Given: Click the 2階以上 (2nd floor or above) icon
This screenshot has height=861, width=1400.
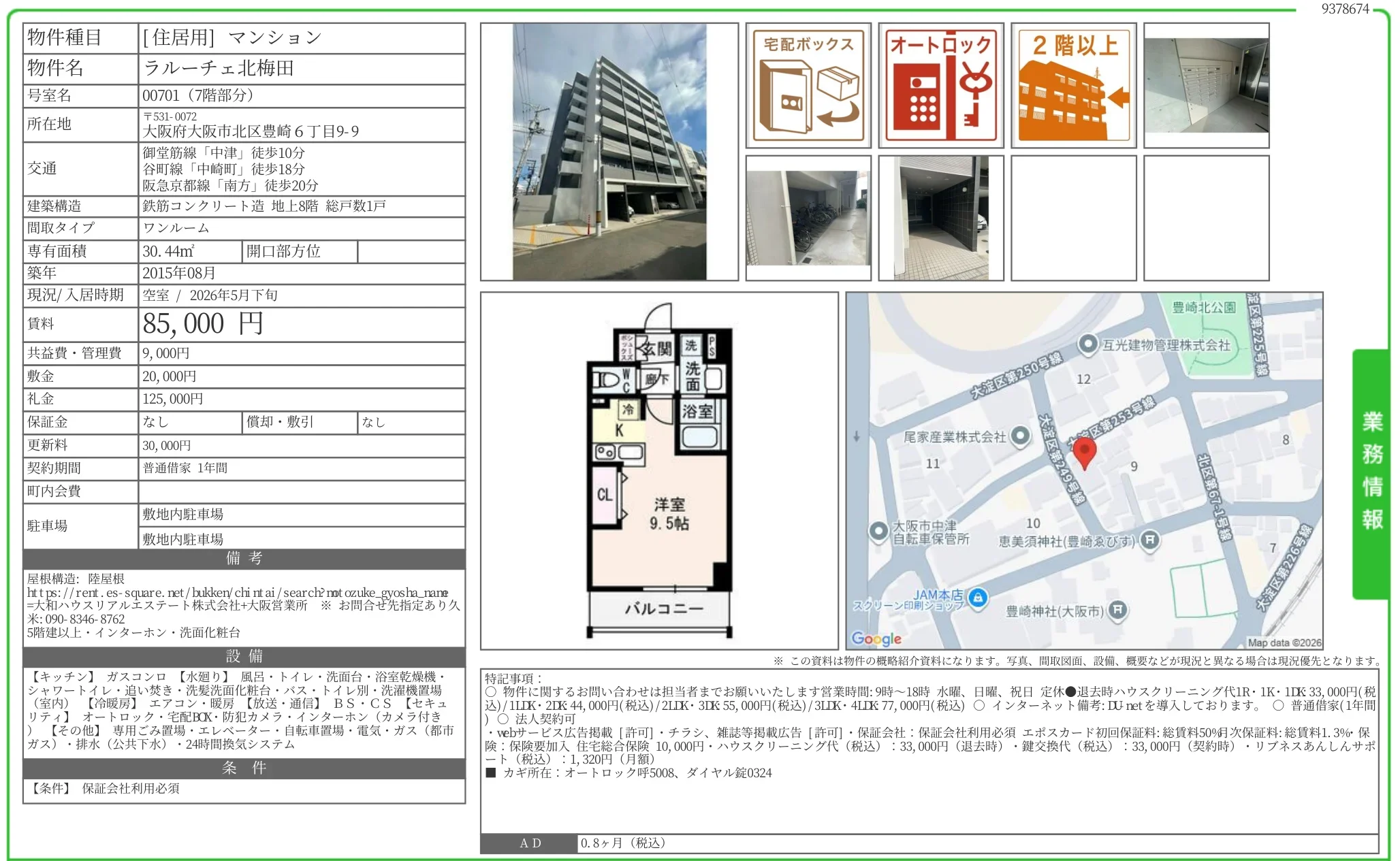Looking at the screenshot, I should click(1072, 84).
